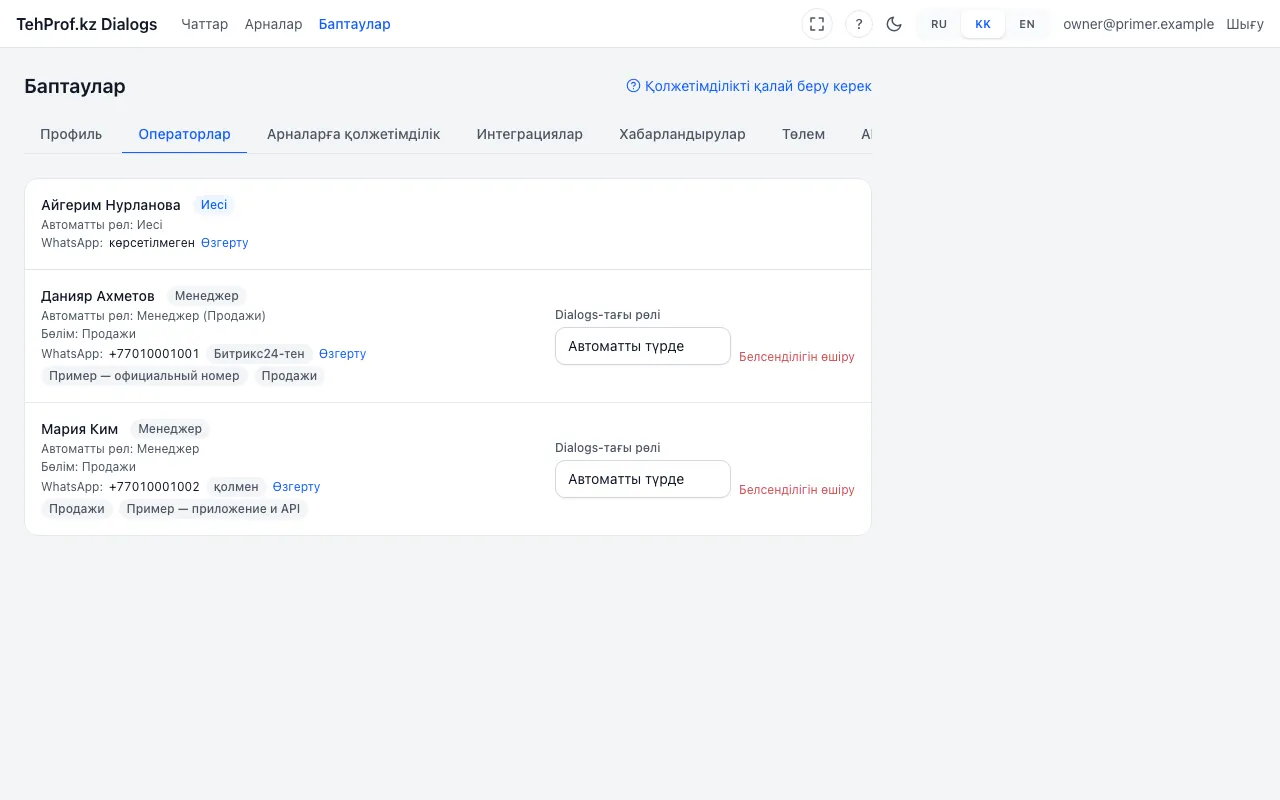This screenshot has width=1280, height=800.
Task: Select RU language option
Action: click(939, 24)
